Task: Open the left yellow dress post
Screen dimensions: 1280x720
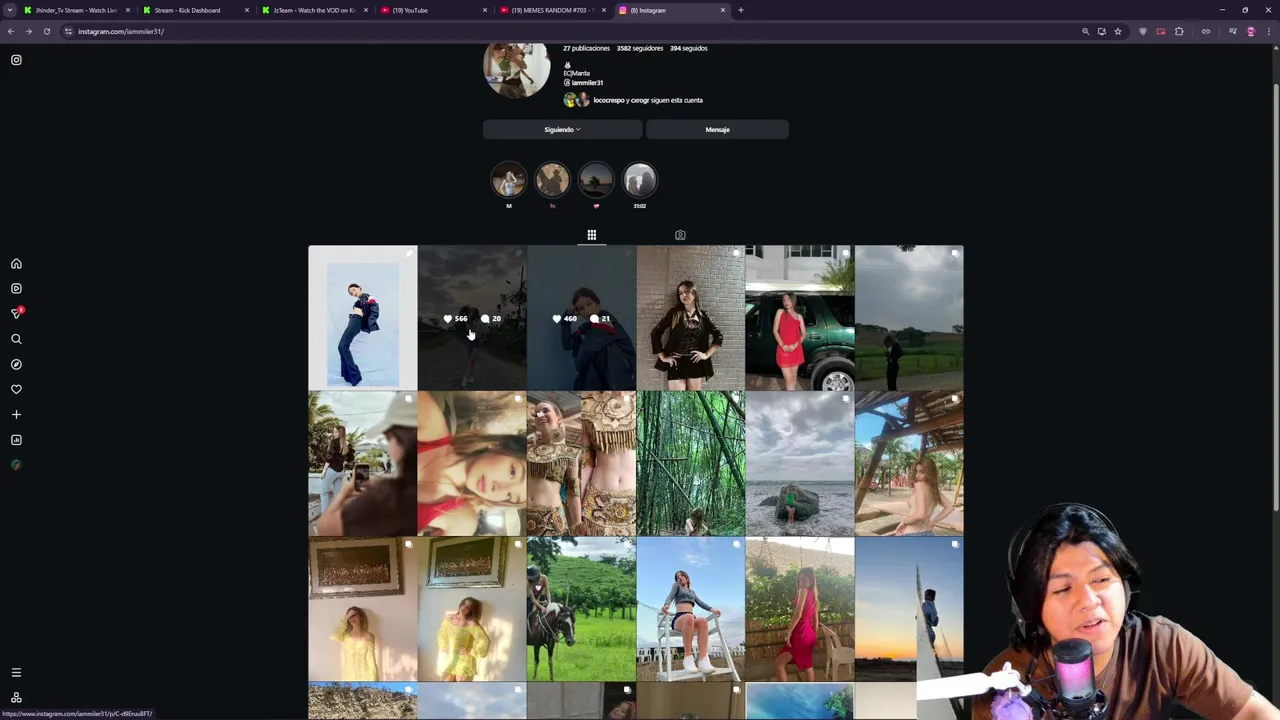Action: pyautogui.click(x=362, y=609)
